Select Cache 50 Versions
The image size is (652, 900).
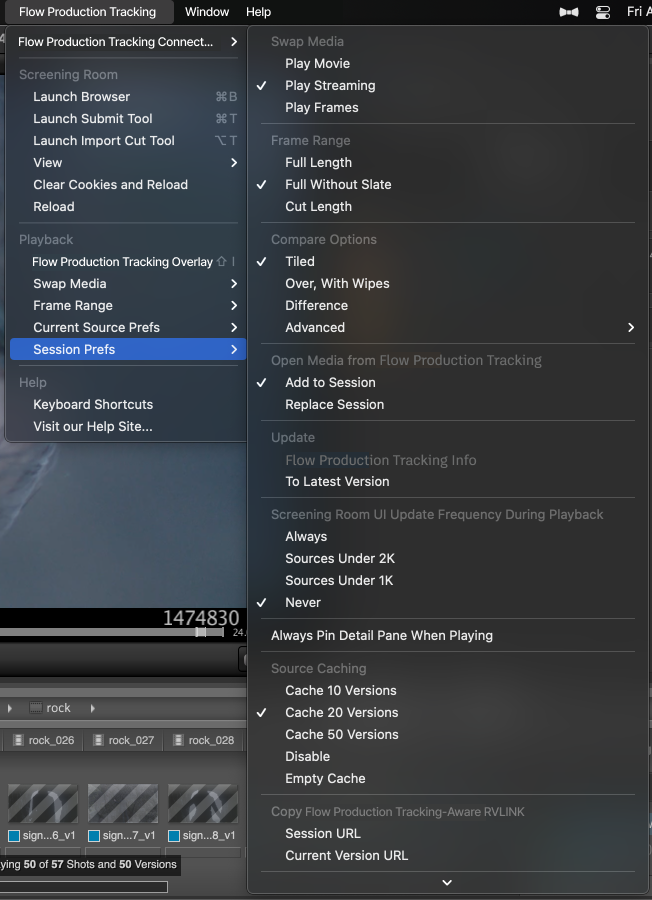click(448, 735)
